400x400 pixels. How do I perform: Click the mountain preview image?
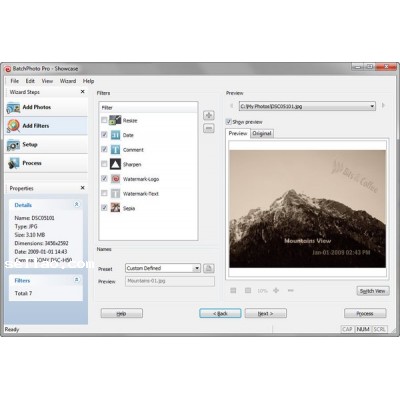(x=307, y=209)
